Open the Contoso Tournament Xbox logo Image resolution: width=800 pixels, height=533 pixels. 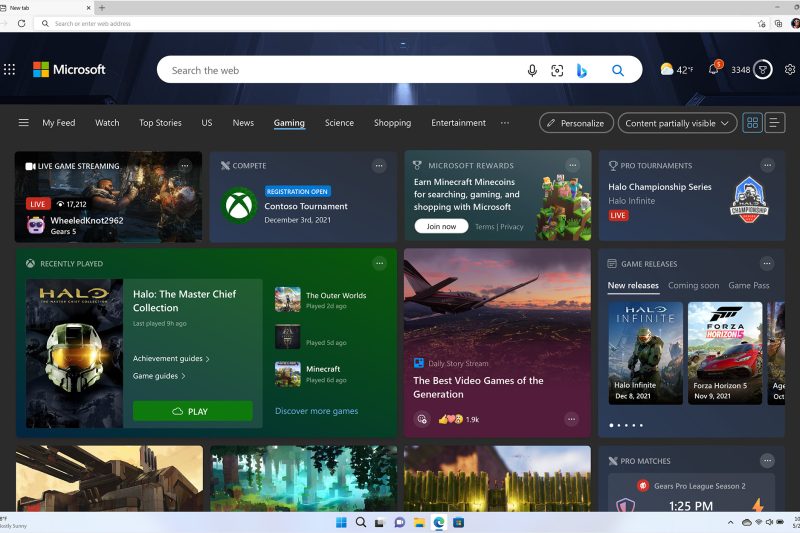[x=239, y=206]
